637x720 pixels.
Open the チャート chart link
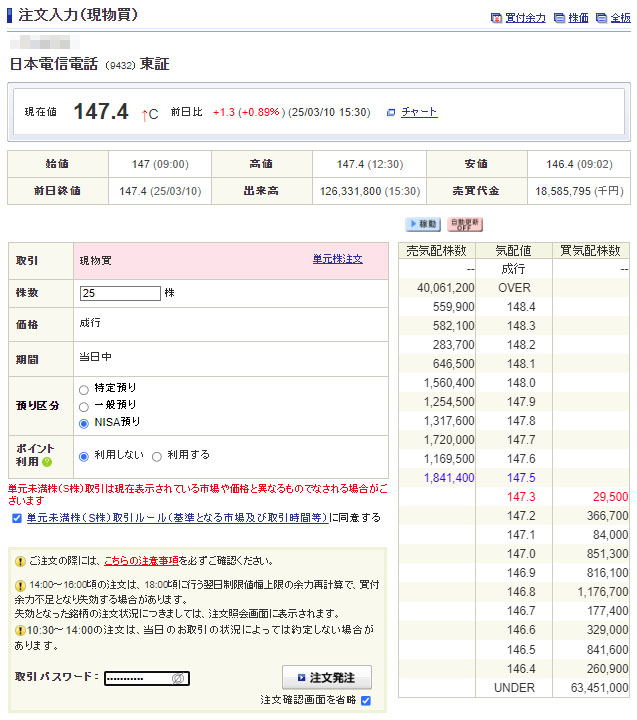pyautogui.click(x=419, y=112)
